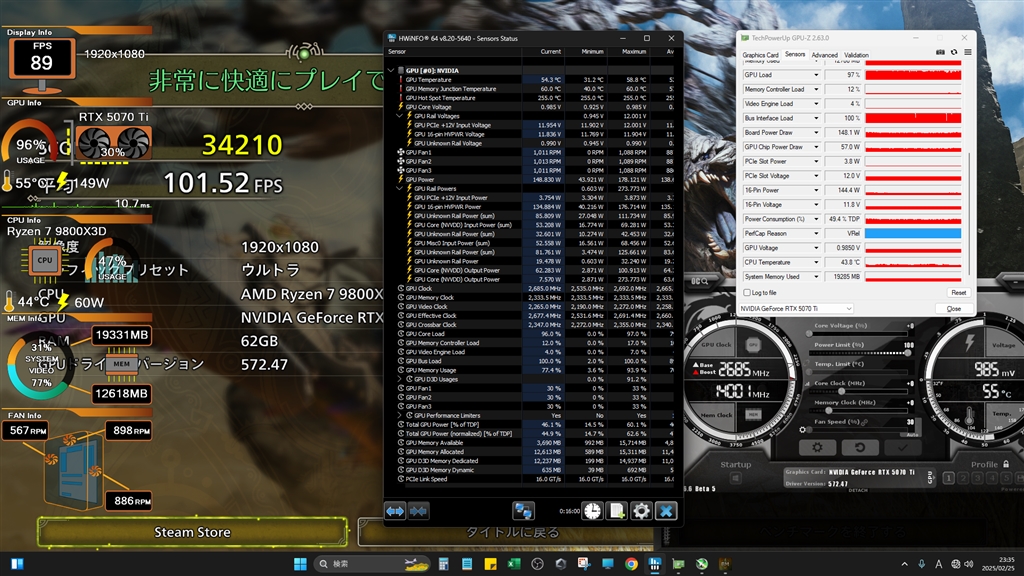Image resolution: width=1024 pixels, height=576 pixels.
Task: Click the HWiNFO expand columns arrows icon
Action: coord(395,511)
